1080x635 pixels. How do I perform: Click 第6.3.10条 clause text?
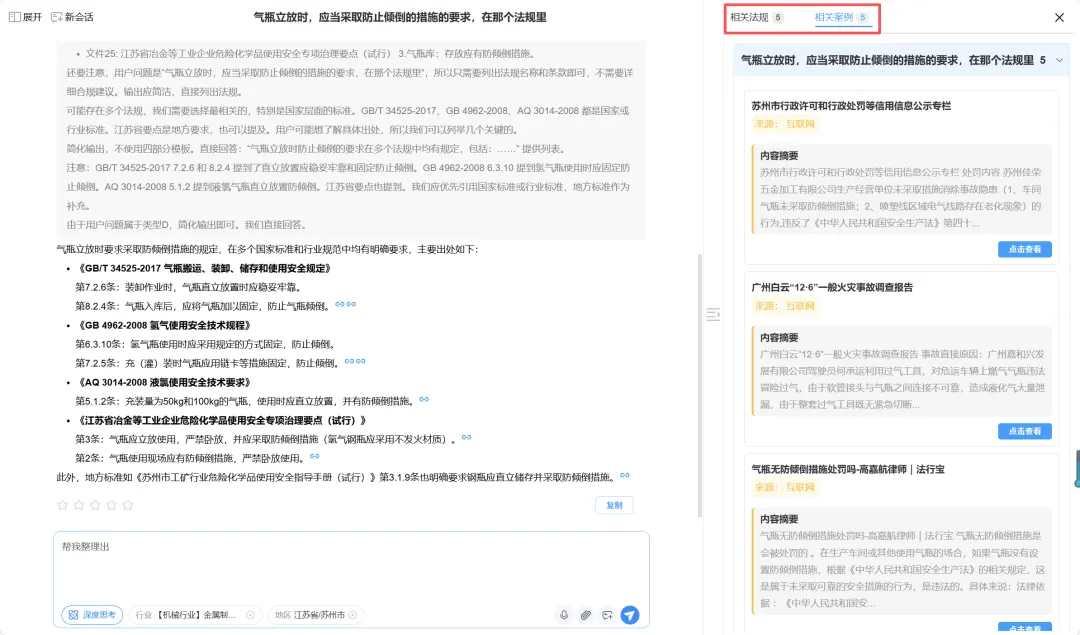pos(205,344)
